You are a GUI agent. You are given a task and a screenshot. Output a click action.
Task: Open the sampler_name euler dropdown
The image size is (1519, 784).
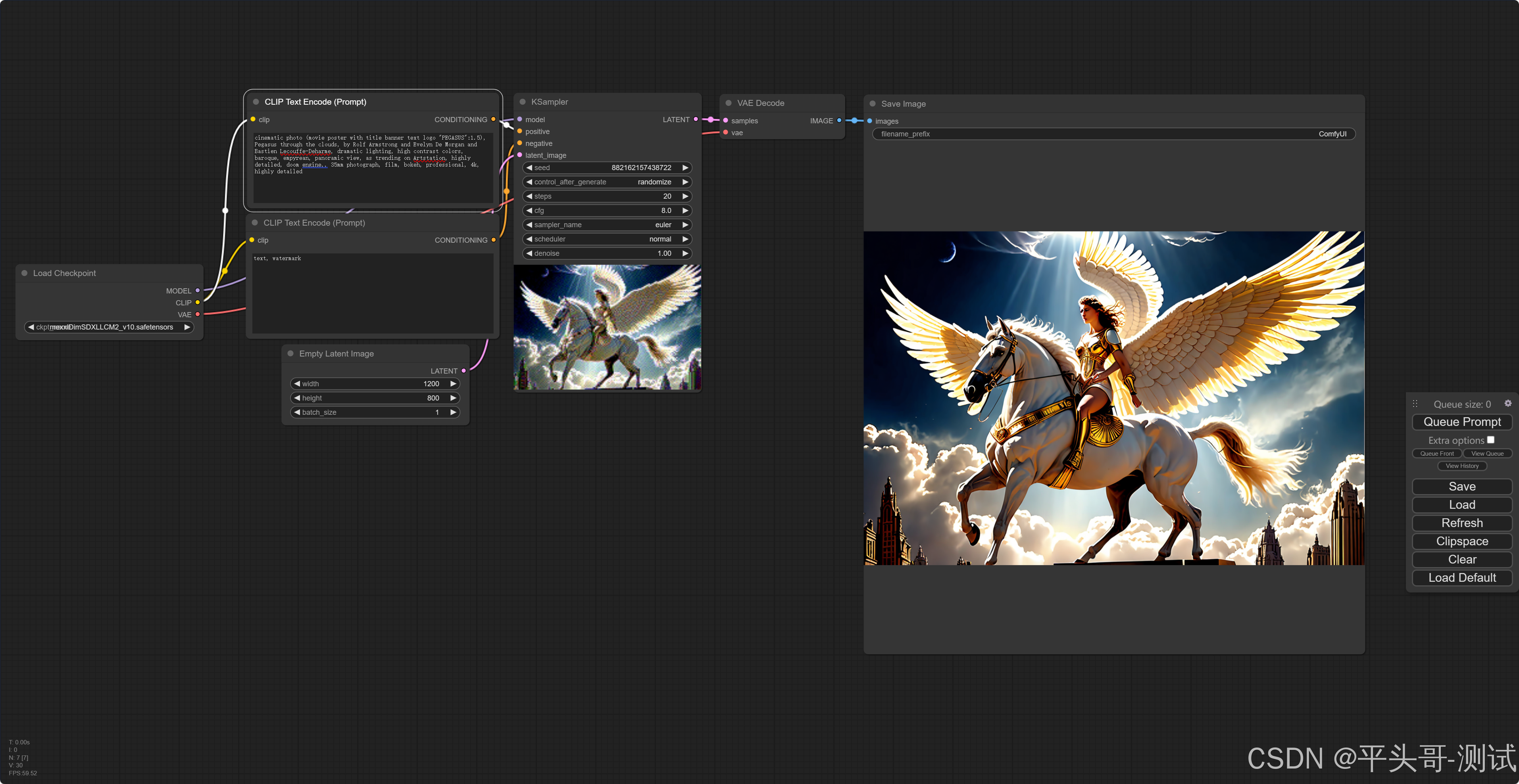point(607,224)
